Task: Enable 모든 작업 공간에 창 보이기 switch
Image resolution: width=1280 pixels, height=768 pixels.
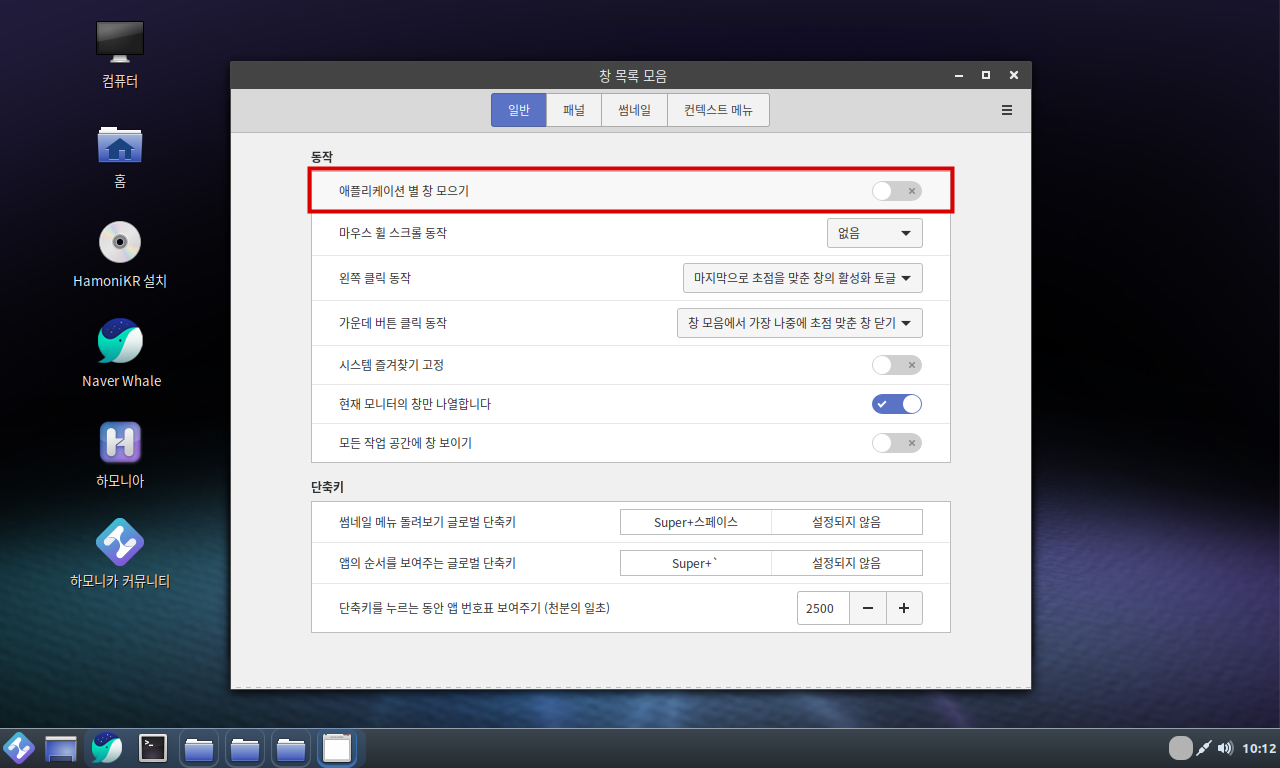Action: [896, 442]
